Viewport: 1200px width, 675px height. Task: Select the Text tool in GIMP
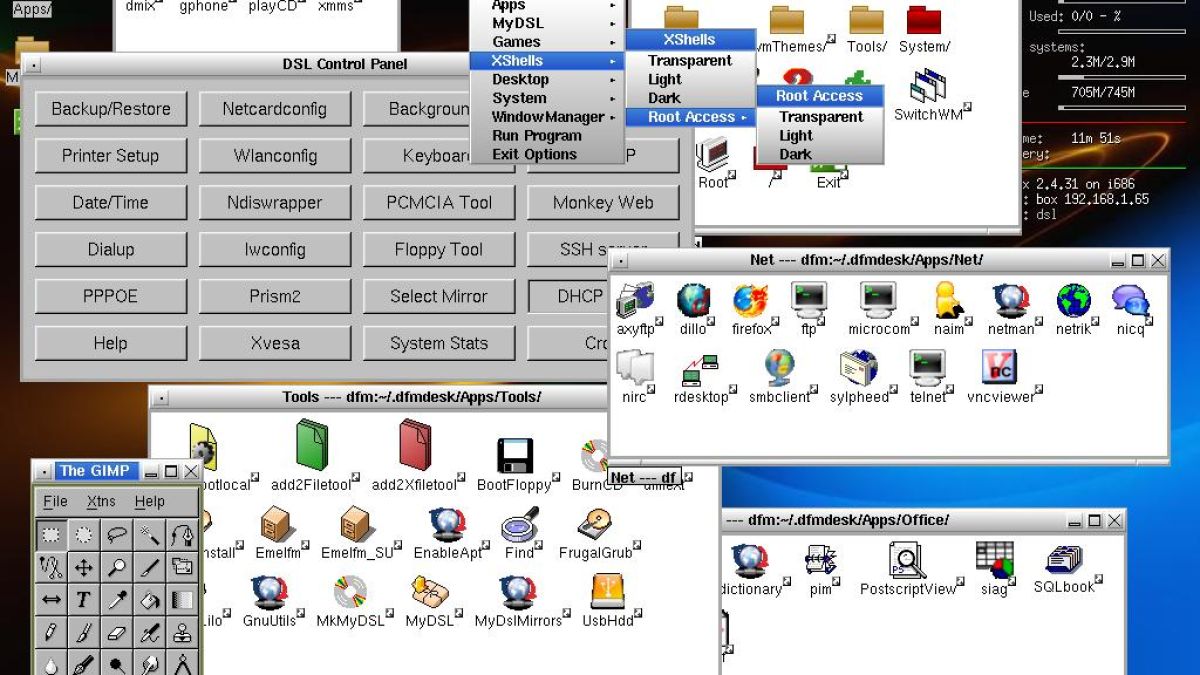click(x=84, y=601)
